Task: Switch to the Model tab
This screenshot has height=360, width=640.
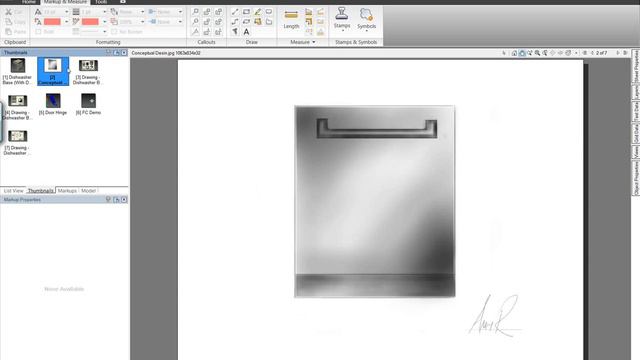Action: (x=88, y=191)
